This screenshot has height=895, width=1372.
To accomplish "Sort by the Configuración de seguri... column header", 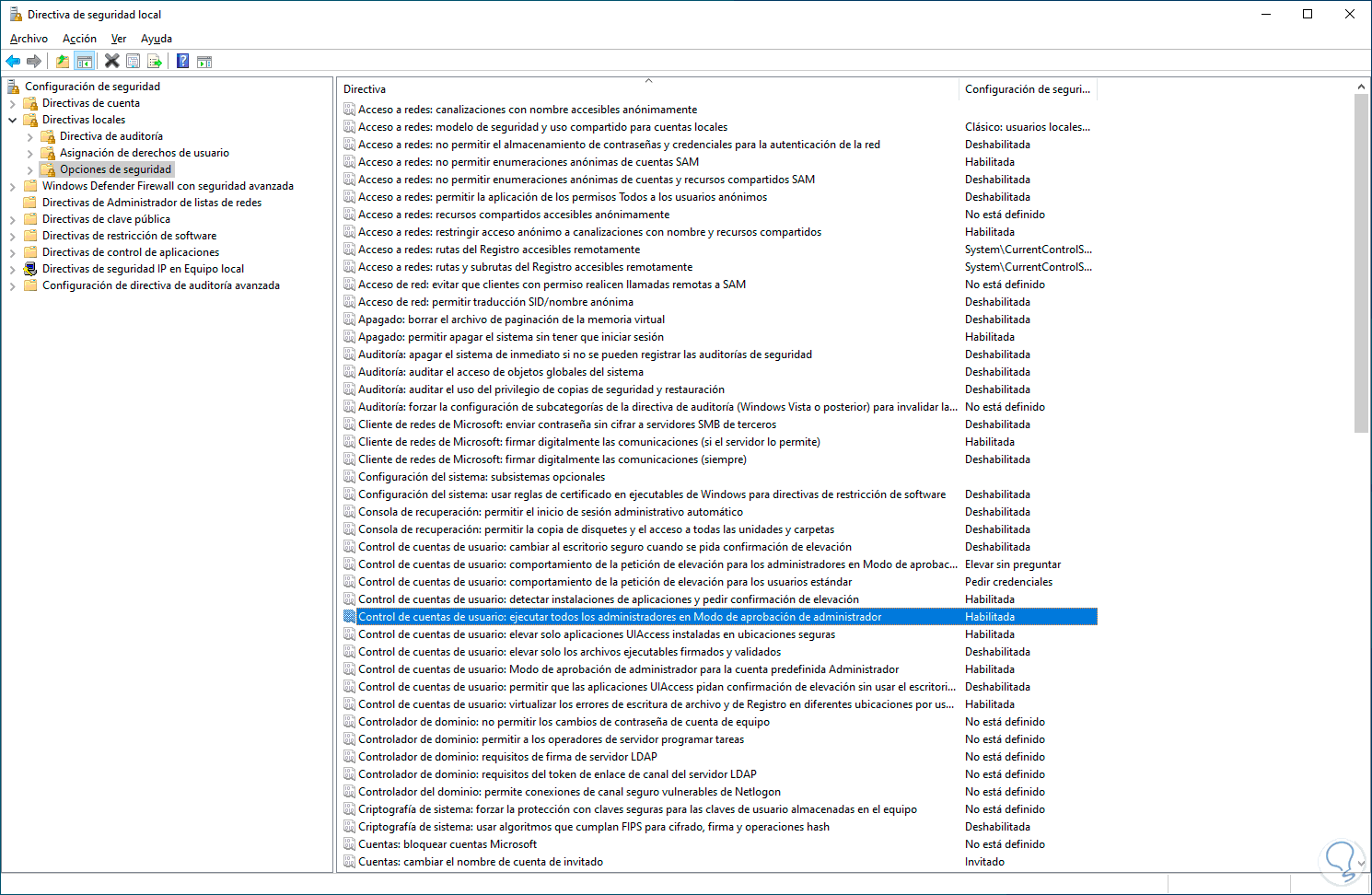I will [1028, 89].
